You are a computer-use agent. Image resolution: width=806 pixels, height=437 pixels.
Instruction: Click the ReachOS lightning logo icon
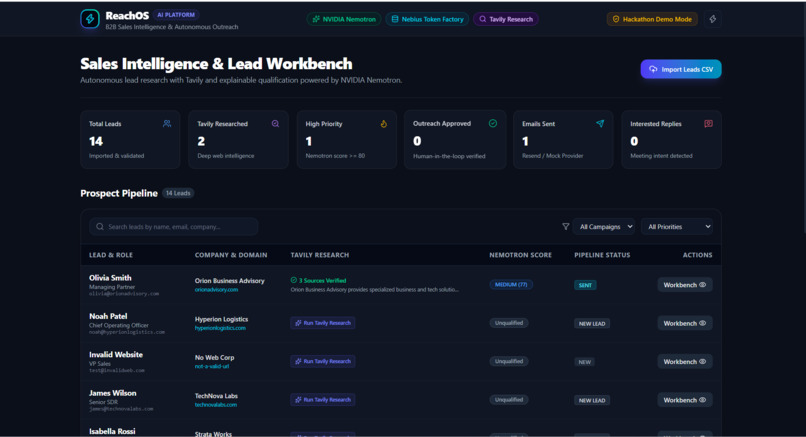point(90,19)
